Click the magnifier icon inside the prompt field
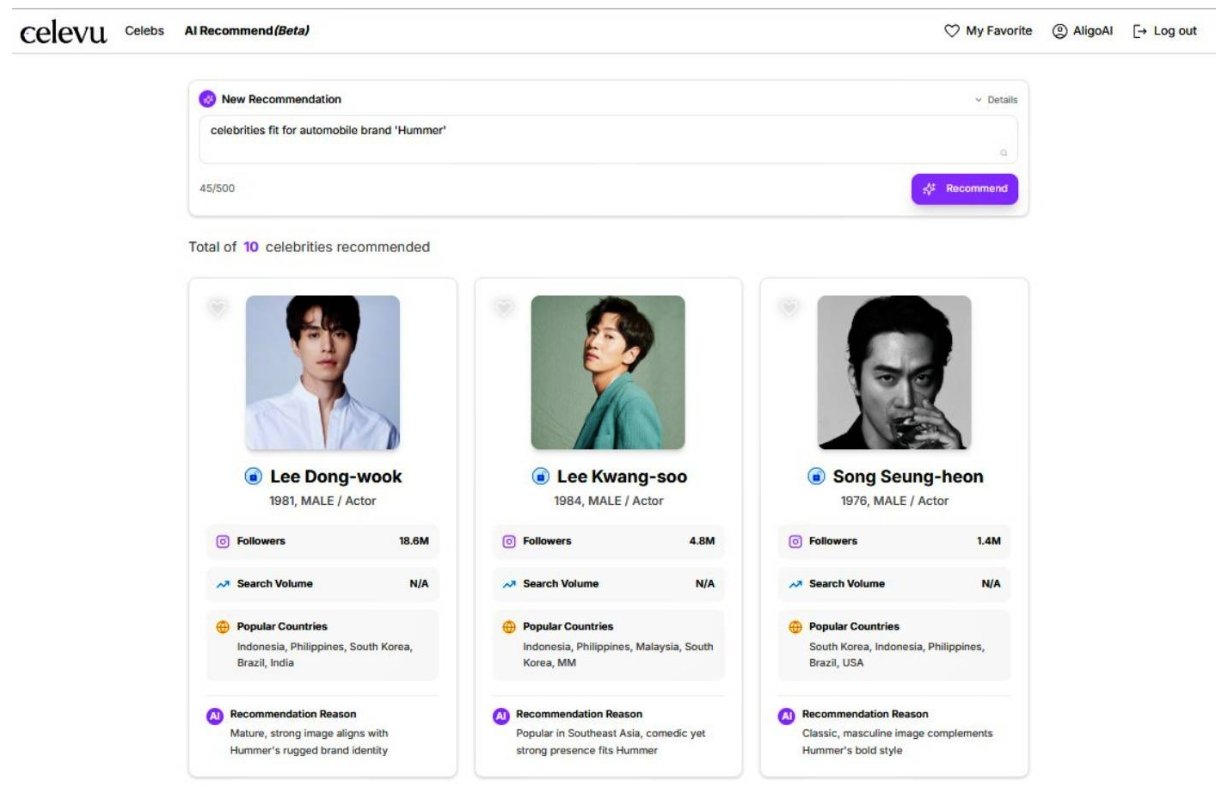Viewport: 1228px width, 801px height. (1004, 151)
